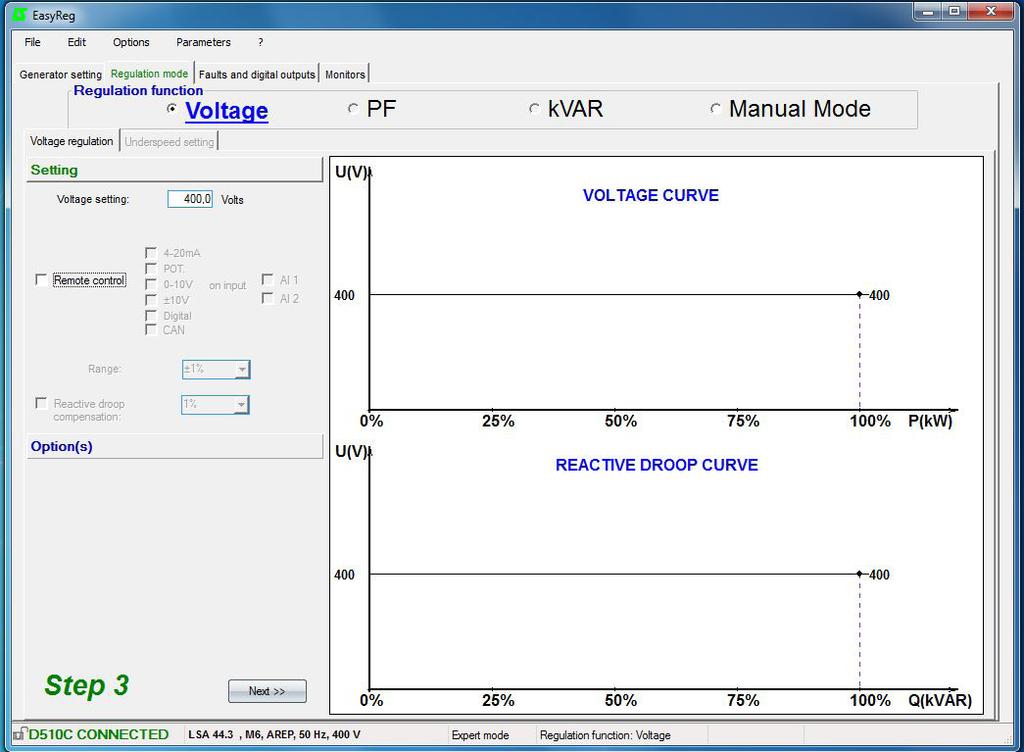The height and width of the screenshot is (752, 1024).
Task: Open the Parameters menu
Action: (x=203, y=42)
